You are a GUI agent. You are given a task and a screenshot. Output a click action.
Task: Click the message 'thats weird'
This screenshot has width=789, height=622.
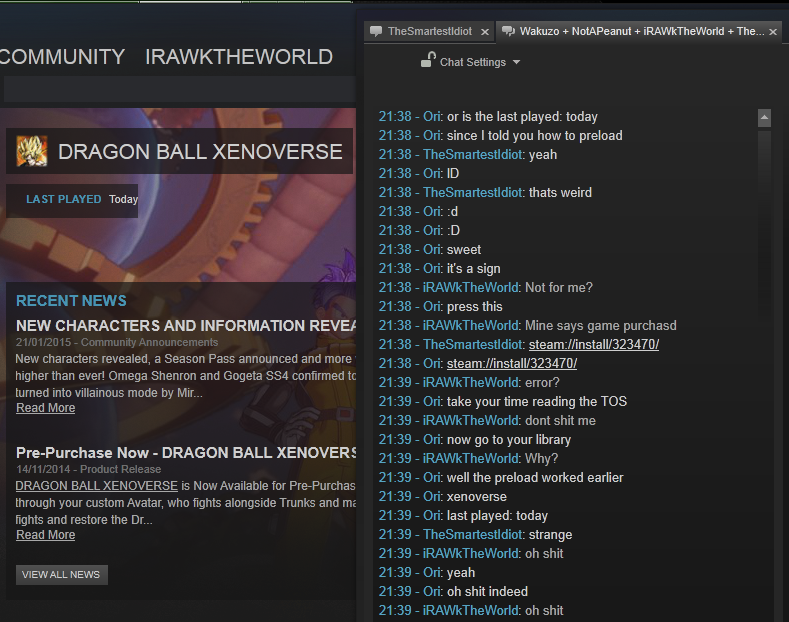click(x=560, y=192)
